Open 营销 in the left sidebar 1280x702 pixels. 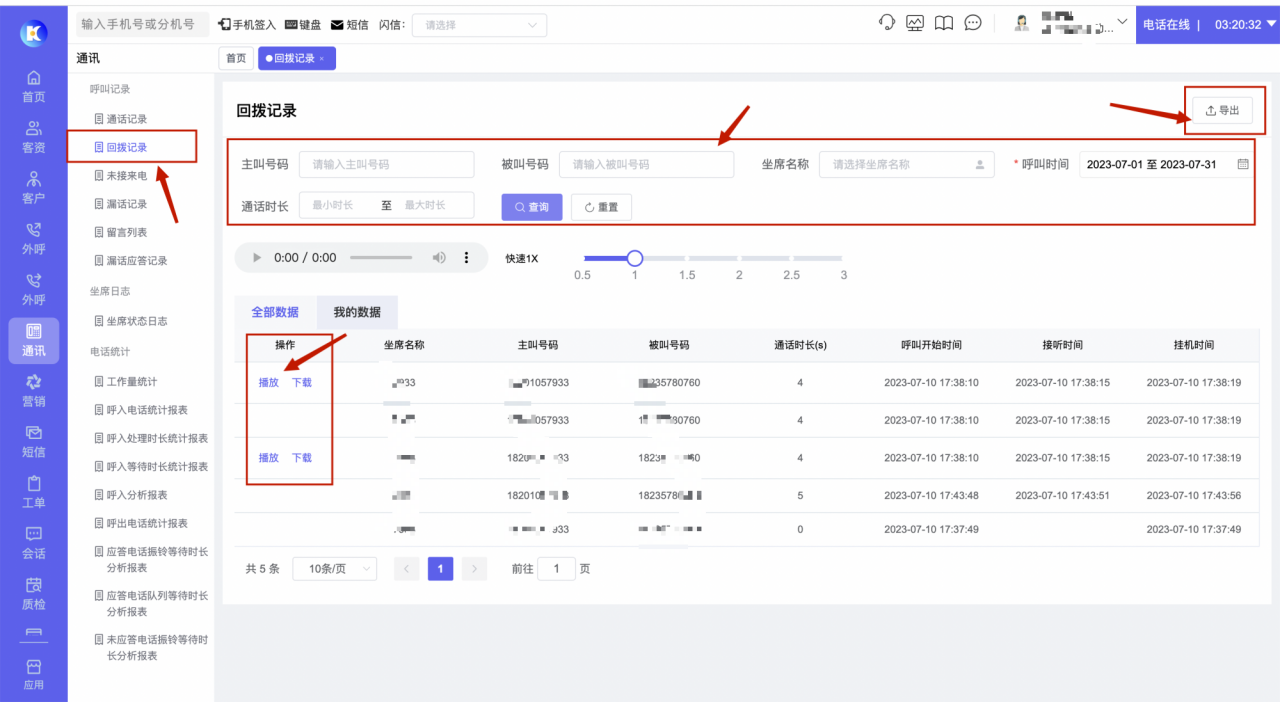pos(34,391)
